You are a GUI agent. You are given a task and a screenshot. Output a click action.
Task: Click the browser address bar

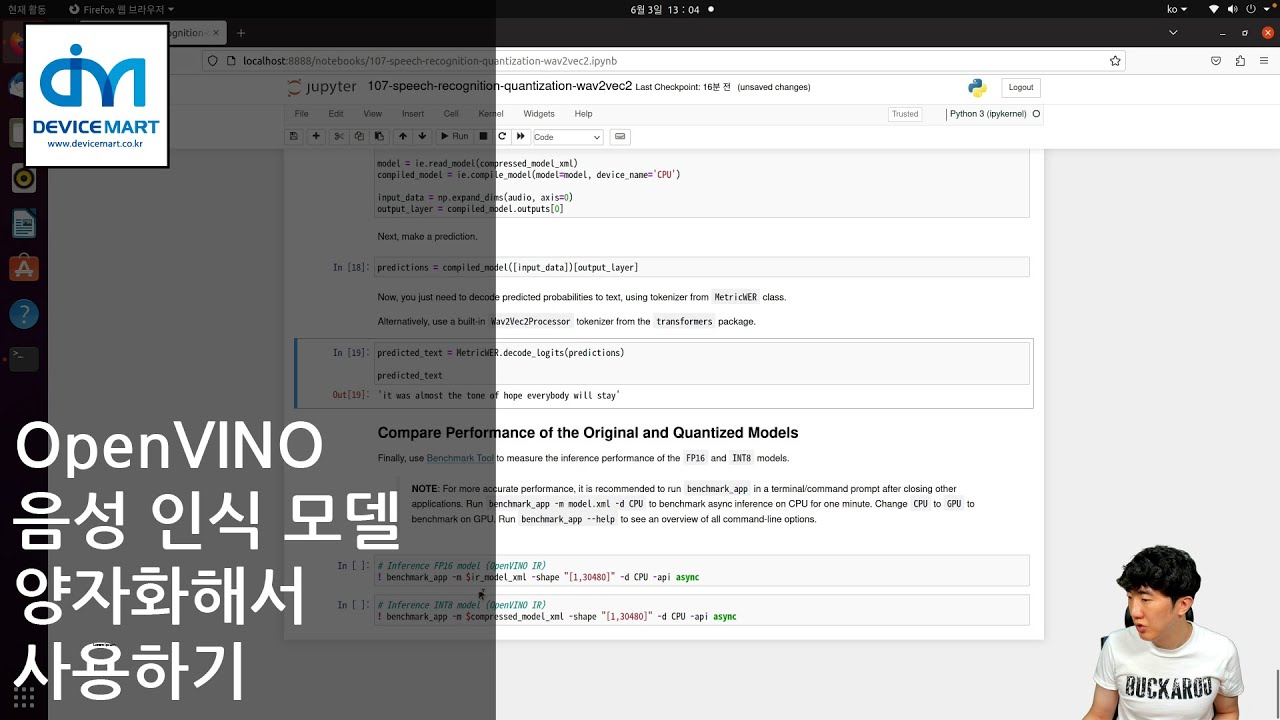(664, 61)
